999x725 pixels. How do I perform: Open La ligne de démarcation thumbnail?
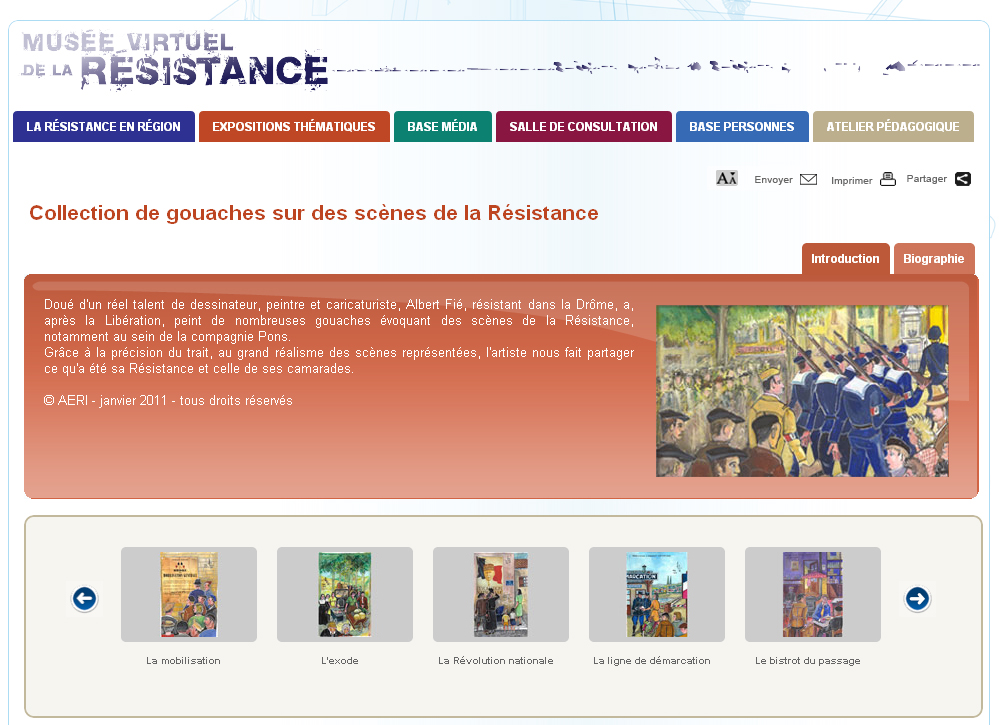pos(657,594)
